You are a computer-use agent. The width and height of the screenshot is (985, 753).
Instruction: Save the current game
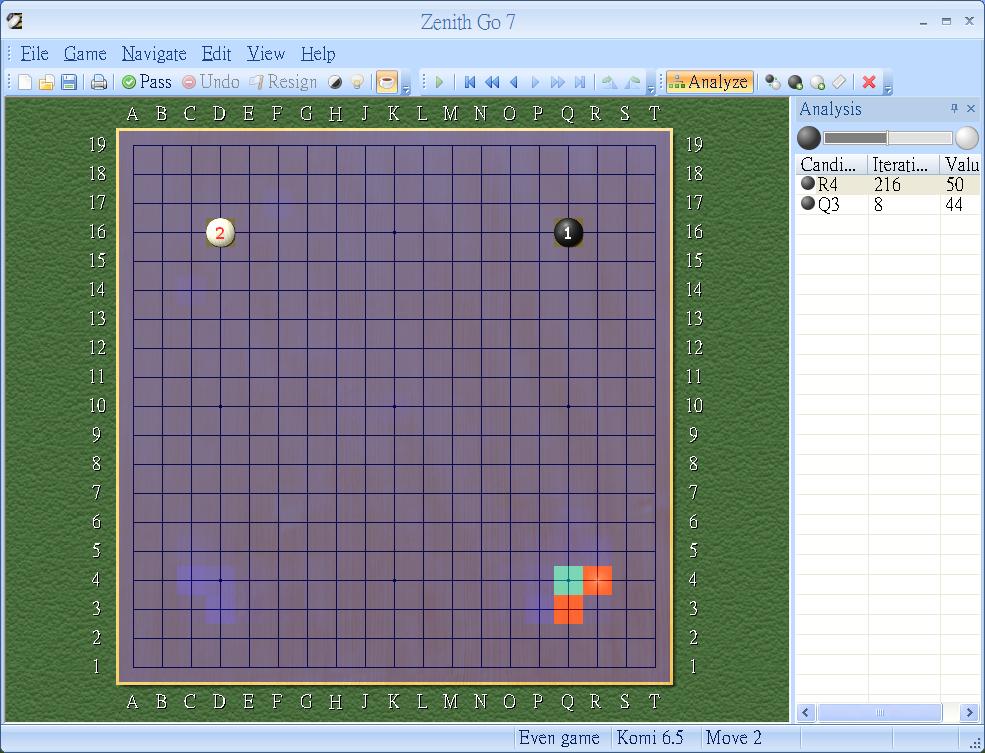click(x=68, y=82)
